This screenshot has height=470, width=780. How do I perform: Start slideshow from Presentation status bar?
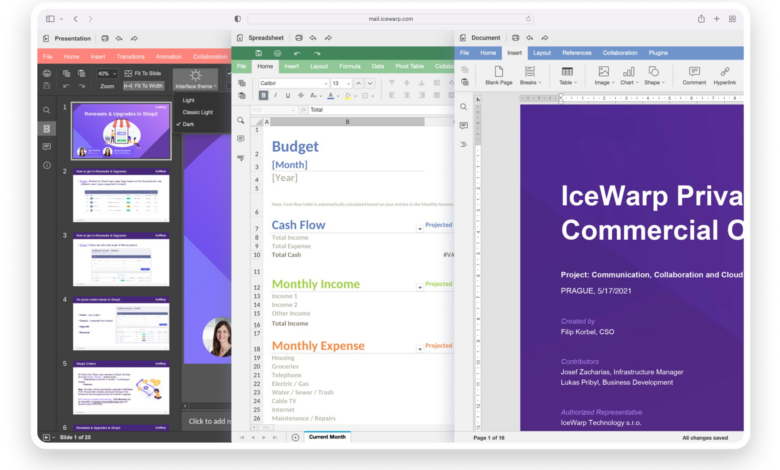46,438
